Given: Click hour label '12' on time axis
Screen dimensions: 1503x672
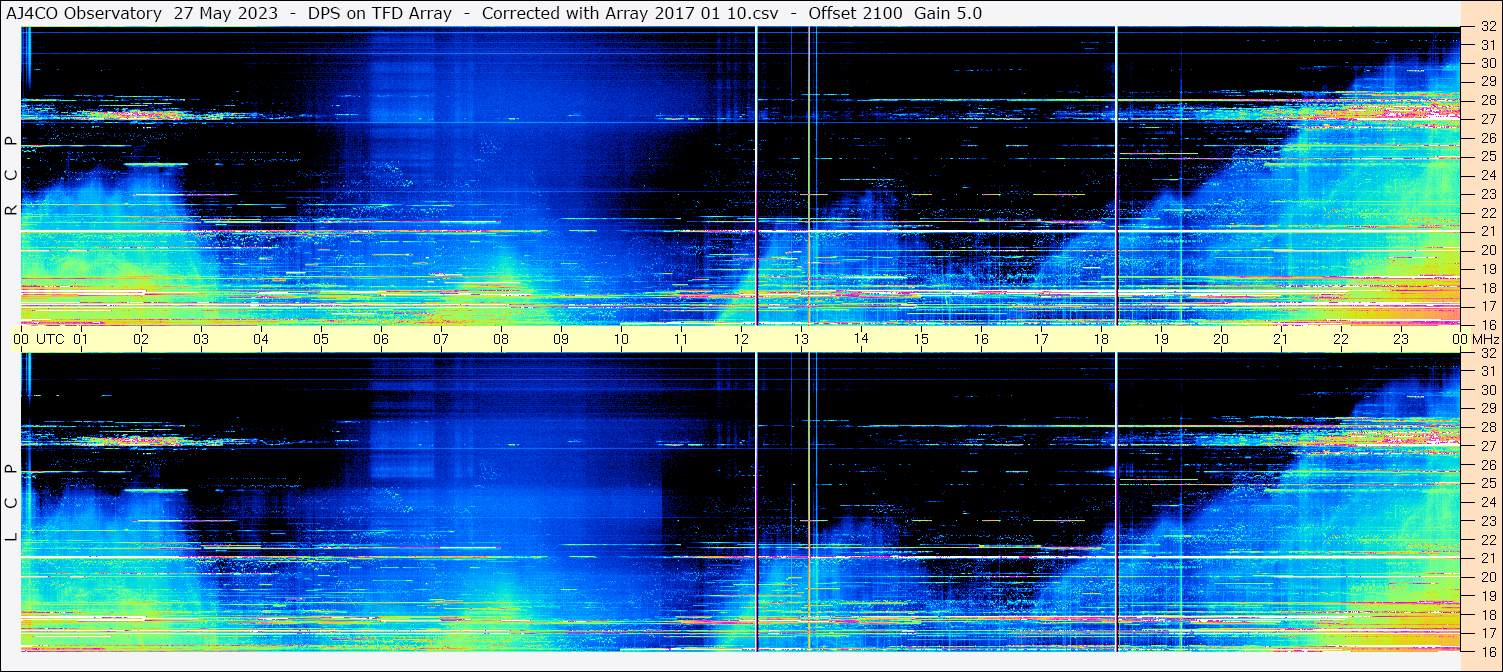Looking at the screenshot, I should [x=741, y=339].
